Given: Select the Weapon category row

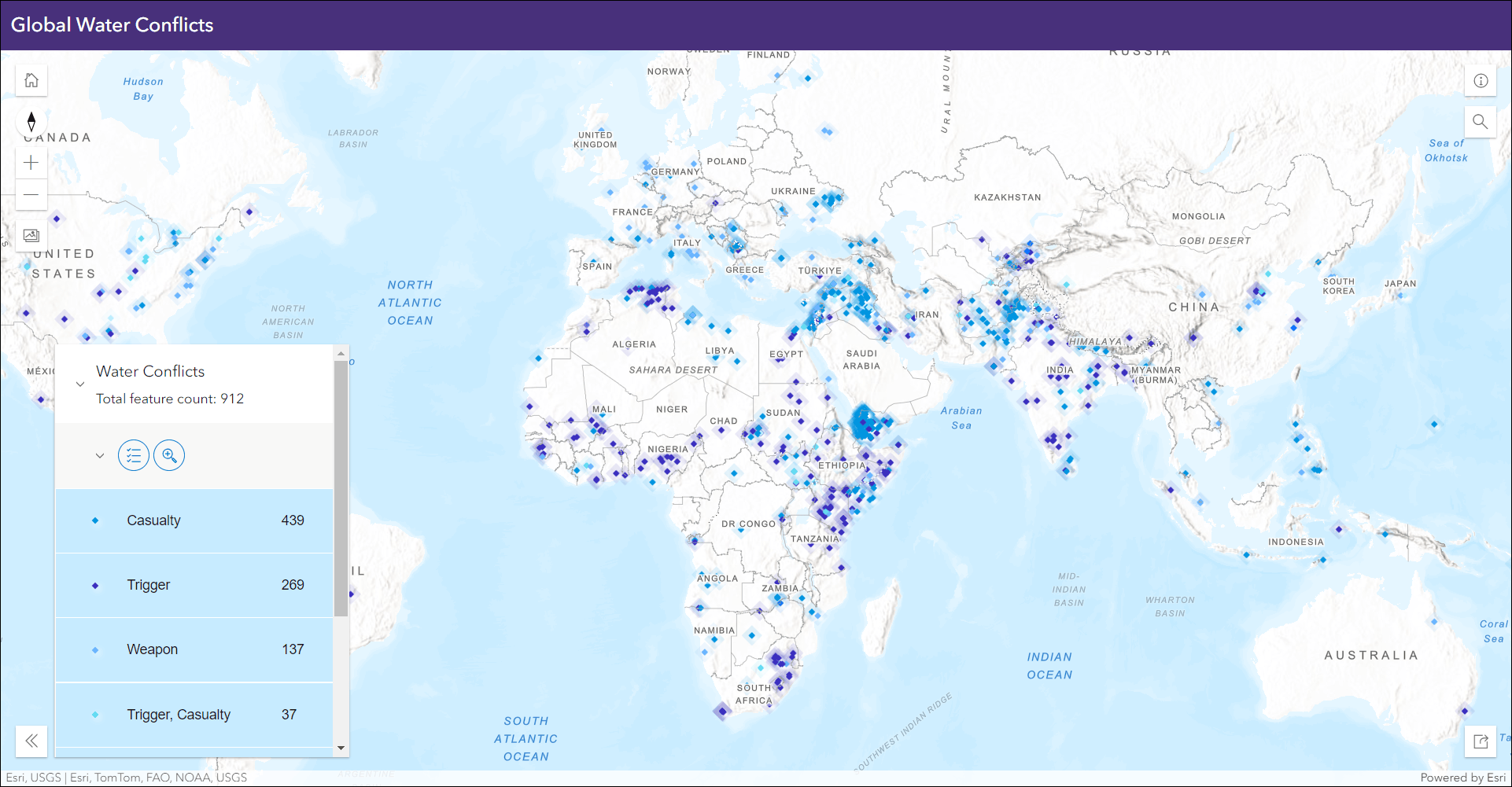Looking at the screenshot, I should pos(194,649).
